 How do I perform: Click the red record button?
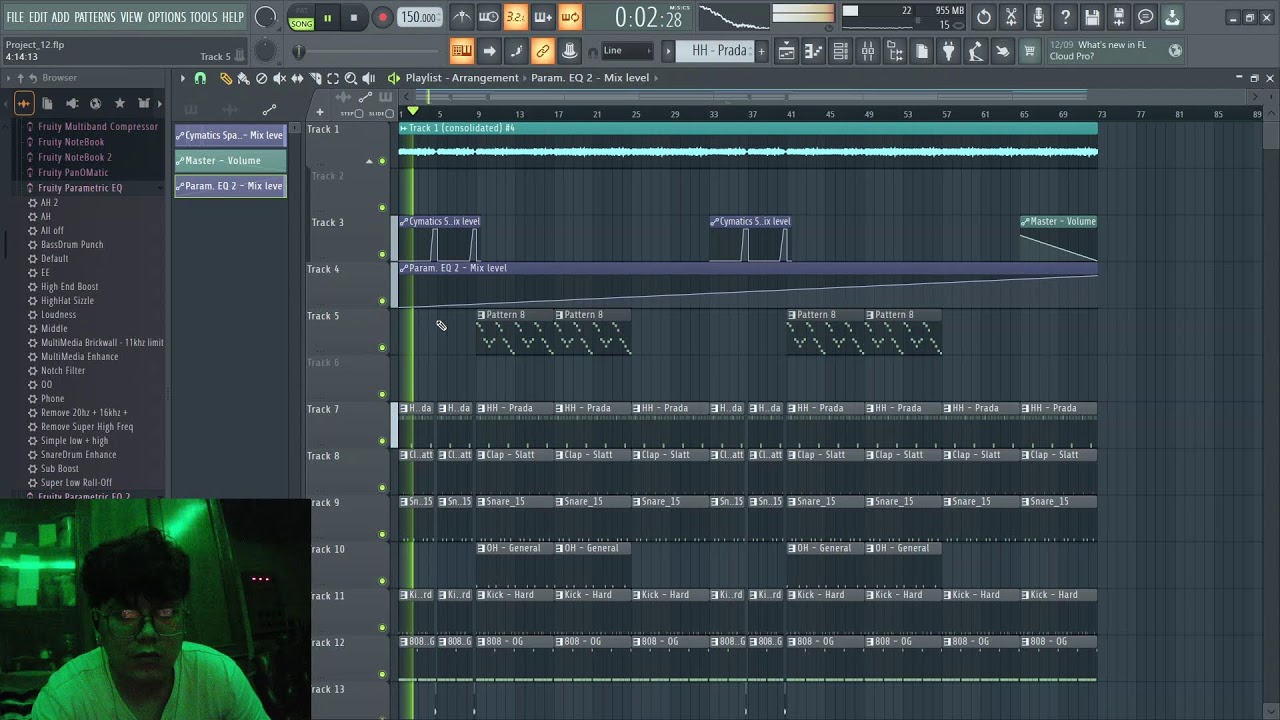(x=382, y=18)
